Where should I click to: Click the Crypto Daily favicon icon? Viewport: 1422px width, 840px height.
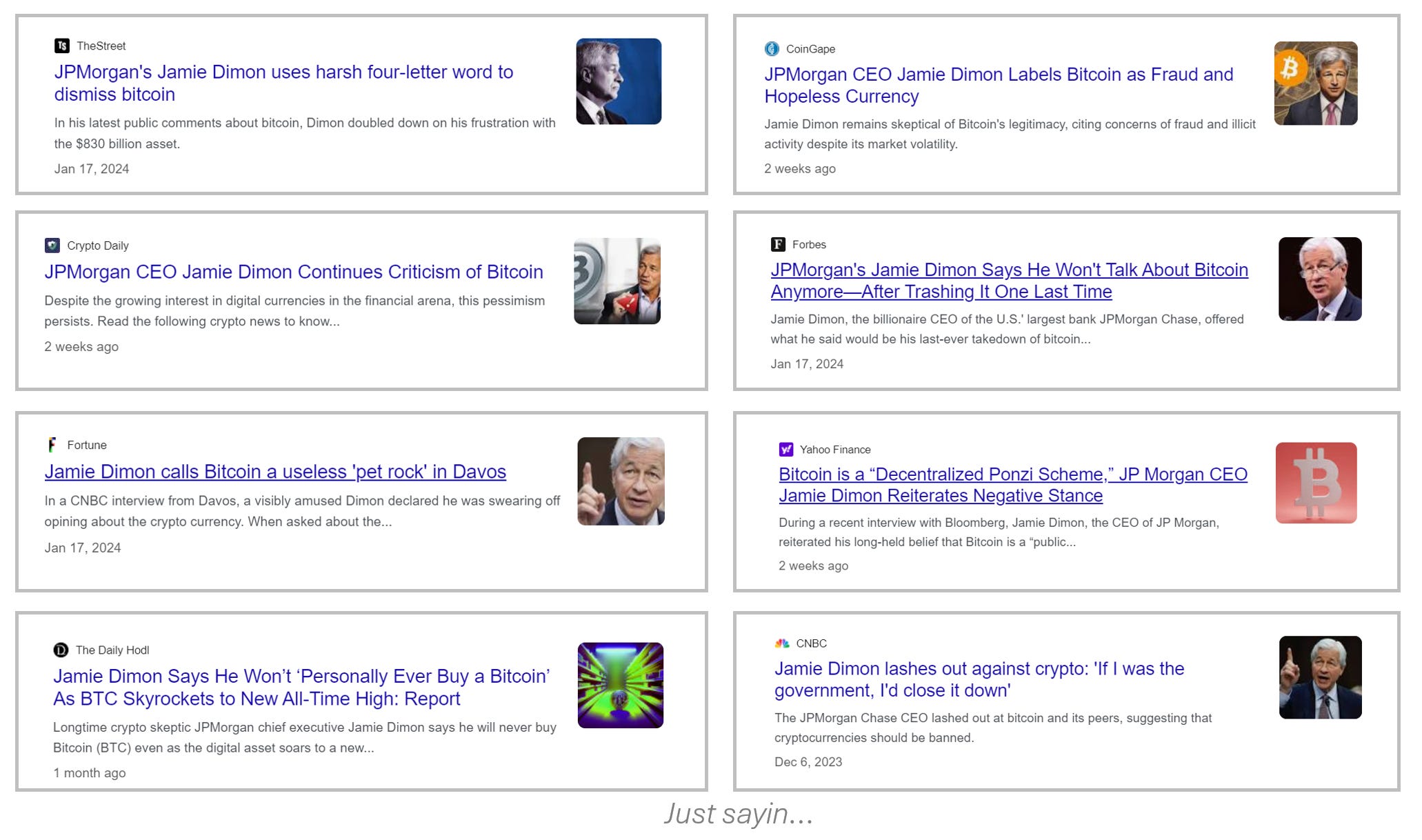pos(52,246)
